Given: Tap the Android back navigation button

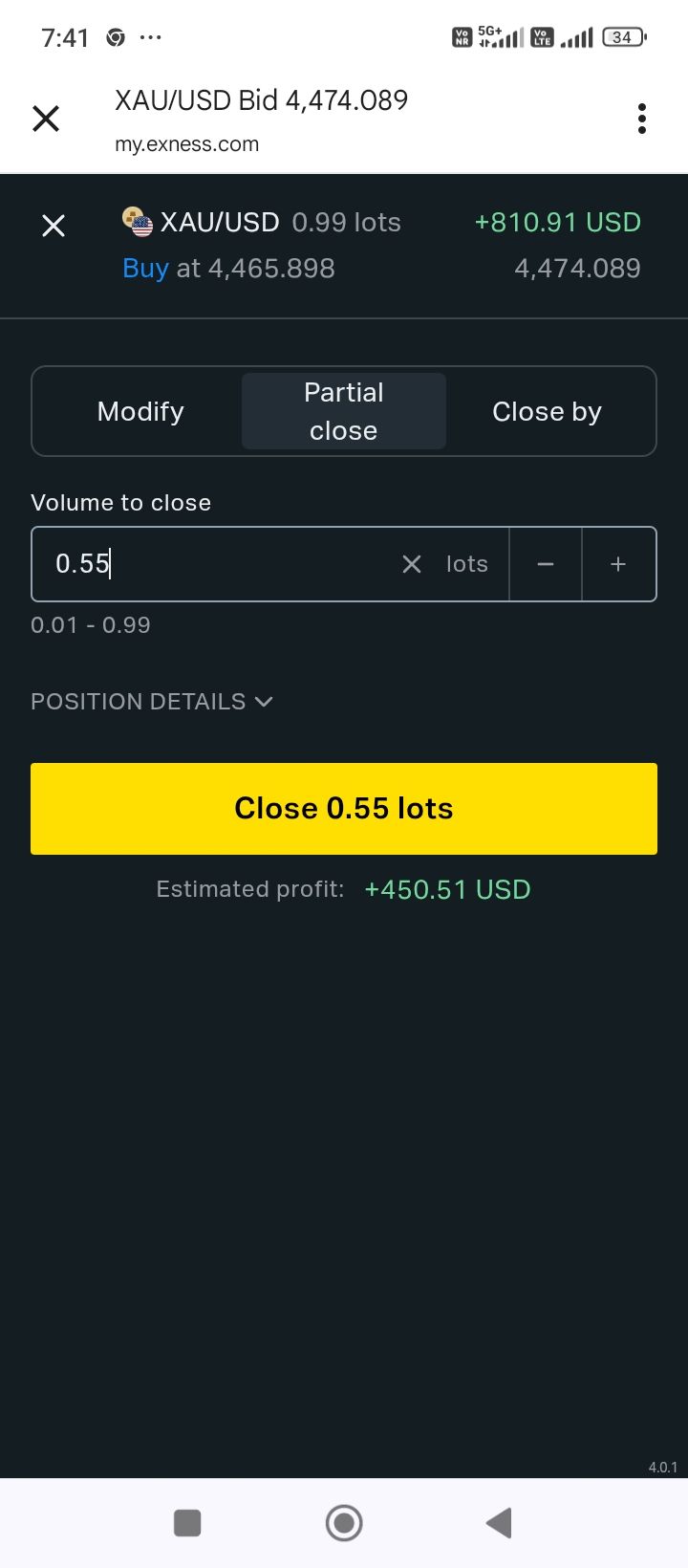Looking at the screenshot, I should tap(499, 1523).
